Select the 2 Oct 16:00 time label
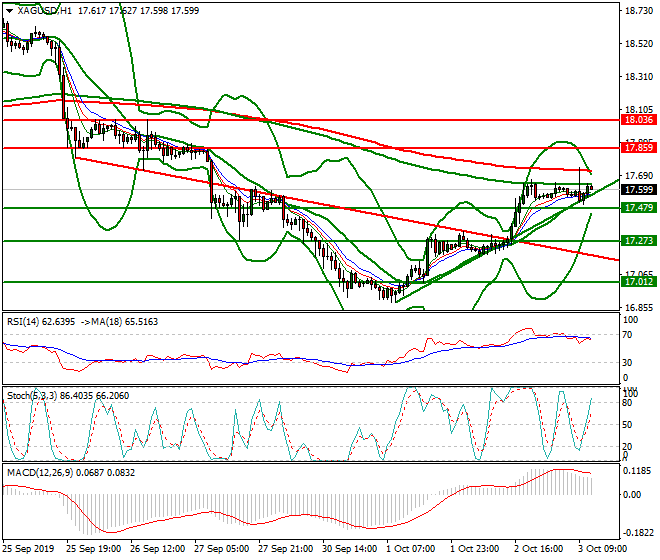Screen dimensions: 660x560 539,549
